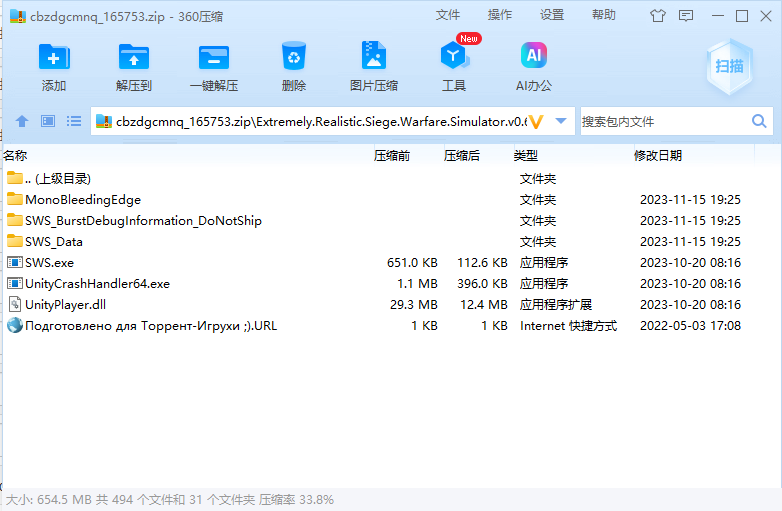Select the Подготовлено для Торрент-Игрухи URL file
The height and width of the screenshot is (511, 782).
click(x=151, y=326)
